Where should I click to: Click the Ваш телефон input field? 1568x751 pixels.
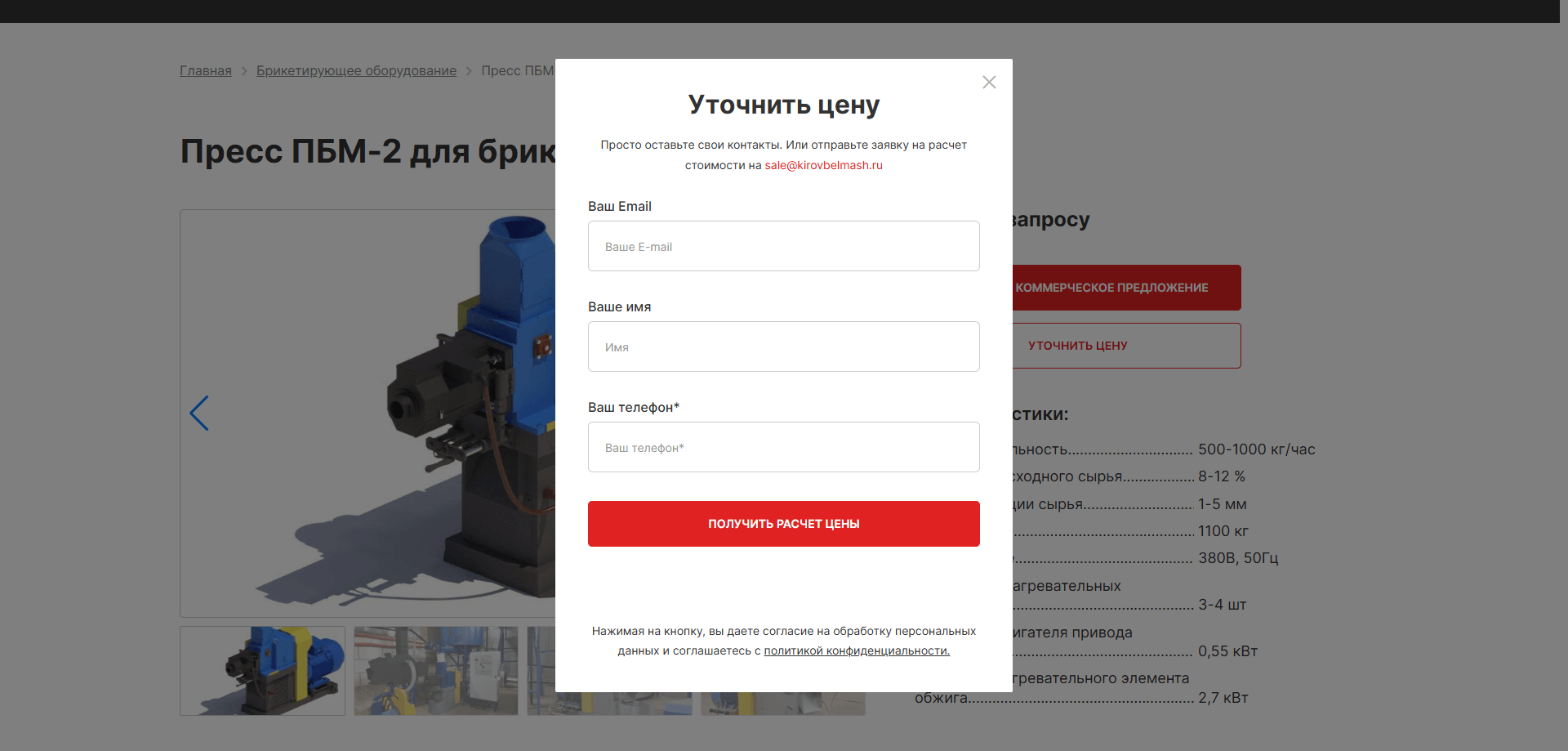[784, 447]
